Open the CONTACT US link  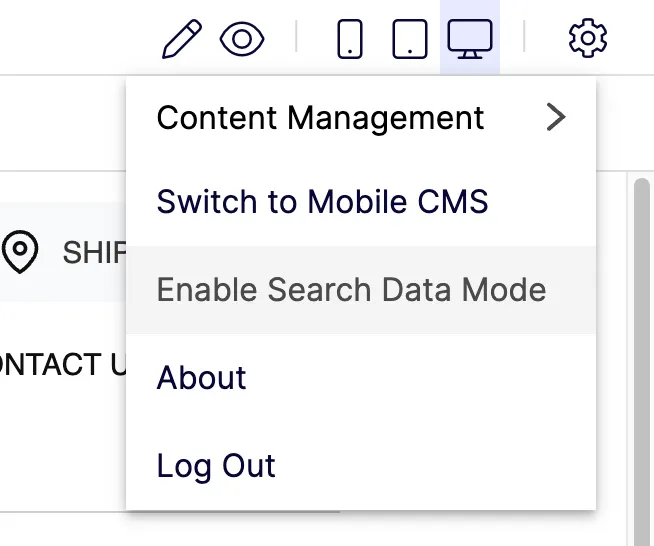pyautogui.click(x=63, y=365)
